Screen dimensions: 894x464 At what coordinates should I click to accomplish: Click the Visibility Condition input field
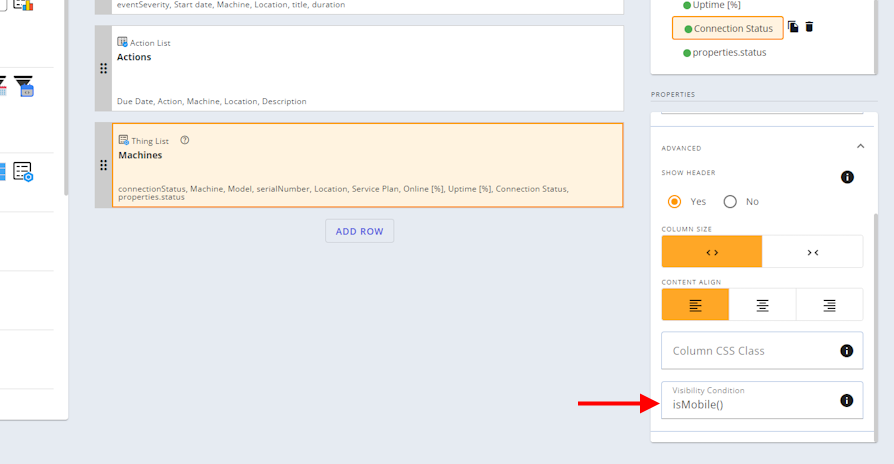750,404
